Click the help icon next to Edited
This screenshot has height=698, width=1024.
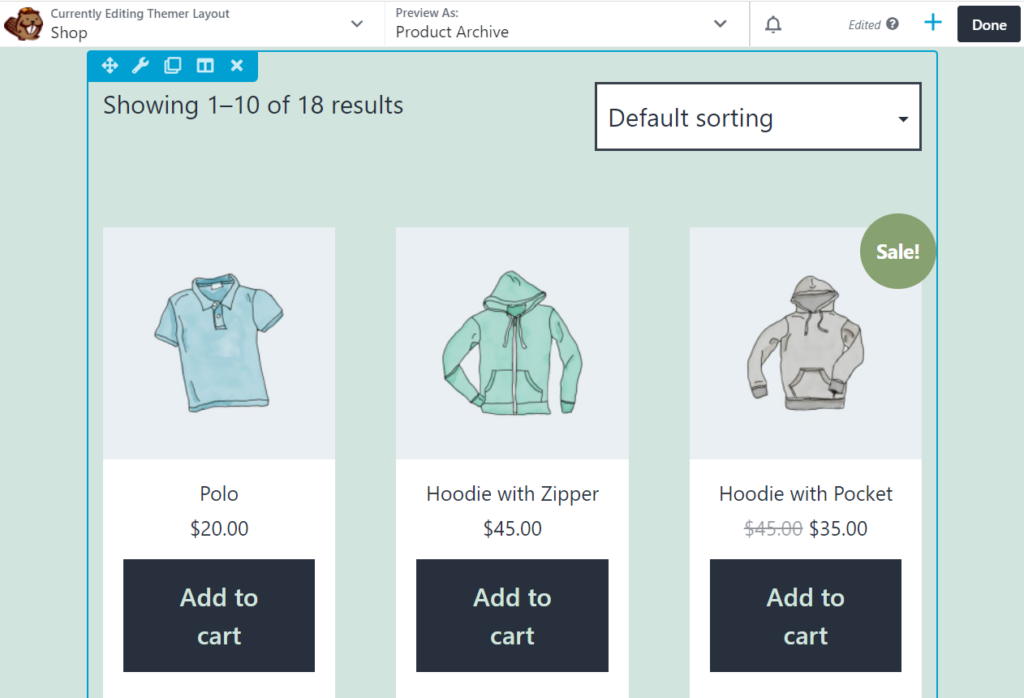(893, 23)
